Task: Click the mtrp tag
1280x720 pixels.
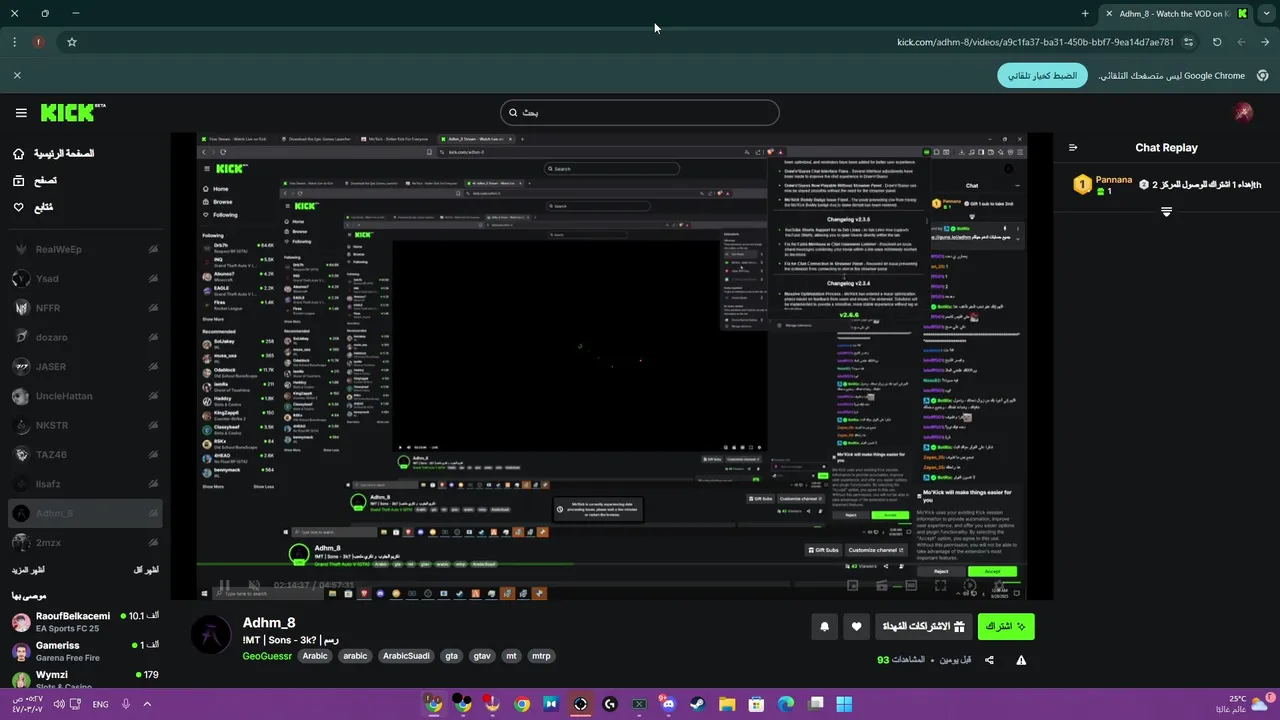Action: coord(541,656)
